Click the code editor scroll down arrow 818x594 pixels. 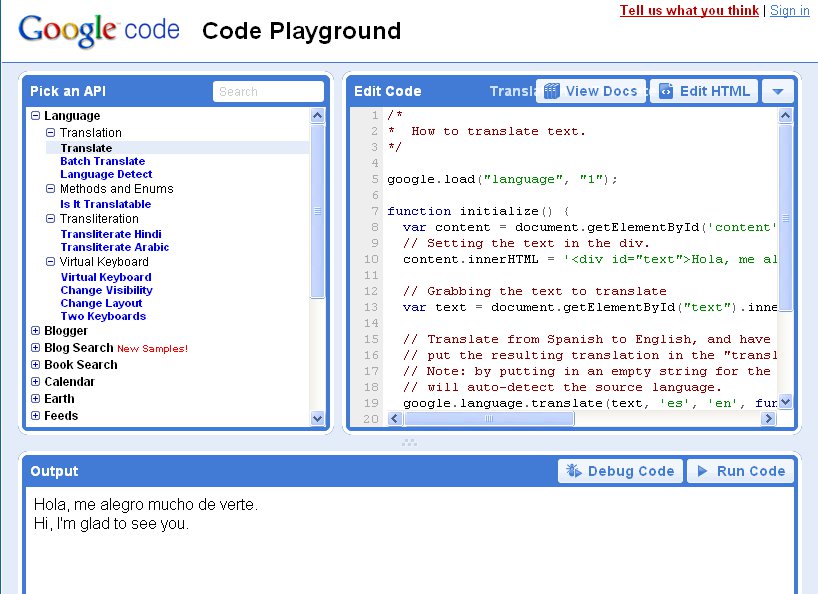785,402
